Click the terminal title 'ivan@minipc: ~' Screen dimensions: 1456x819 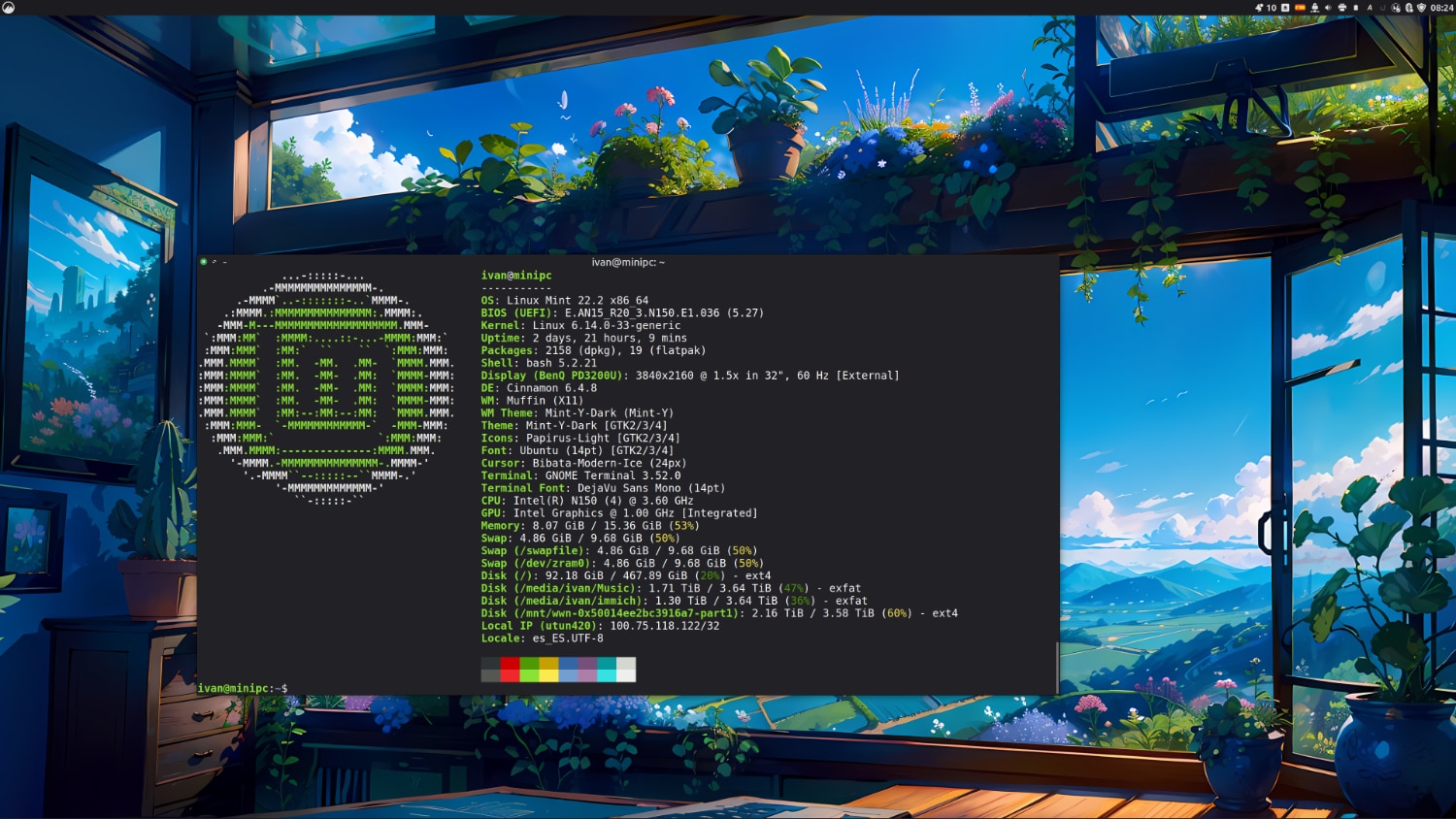[x=628, y=262]
